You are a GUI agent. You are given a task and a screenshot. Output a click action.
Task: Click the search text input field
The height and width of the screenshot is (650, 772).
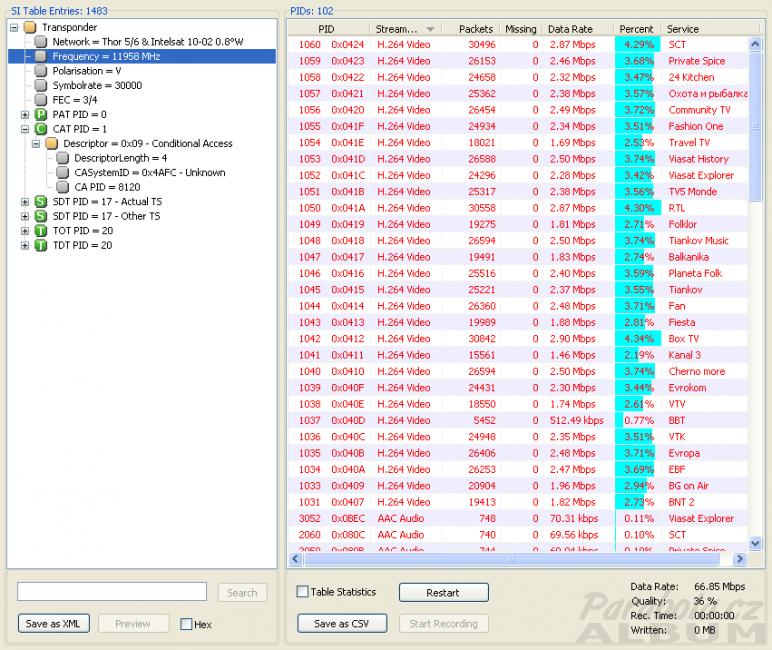click(x=112, y=591)
